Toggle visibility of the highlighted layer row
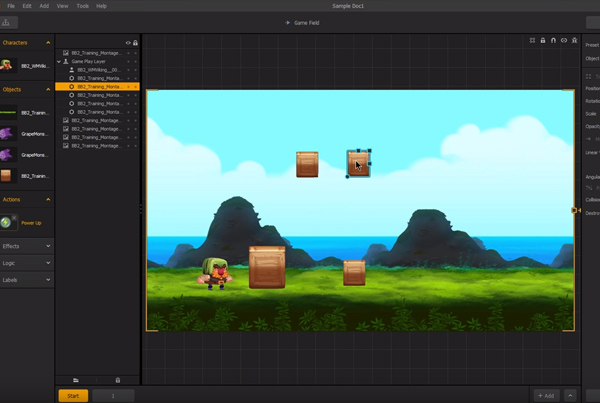 click(x=128, y=87)
